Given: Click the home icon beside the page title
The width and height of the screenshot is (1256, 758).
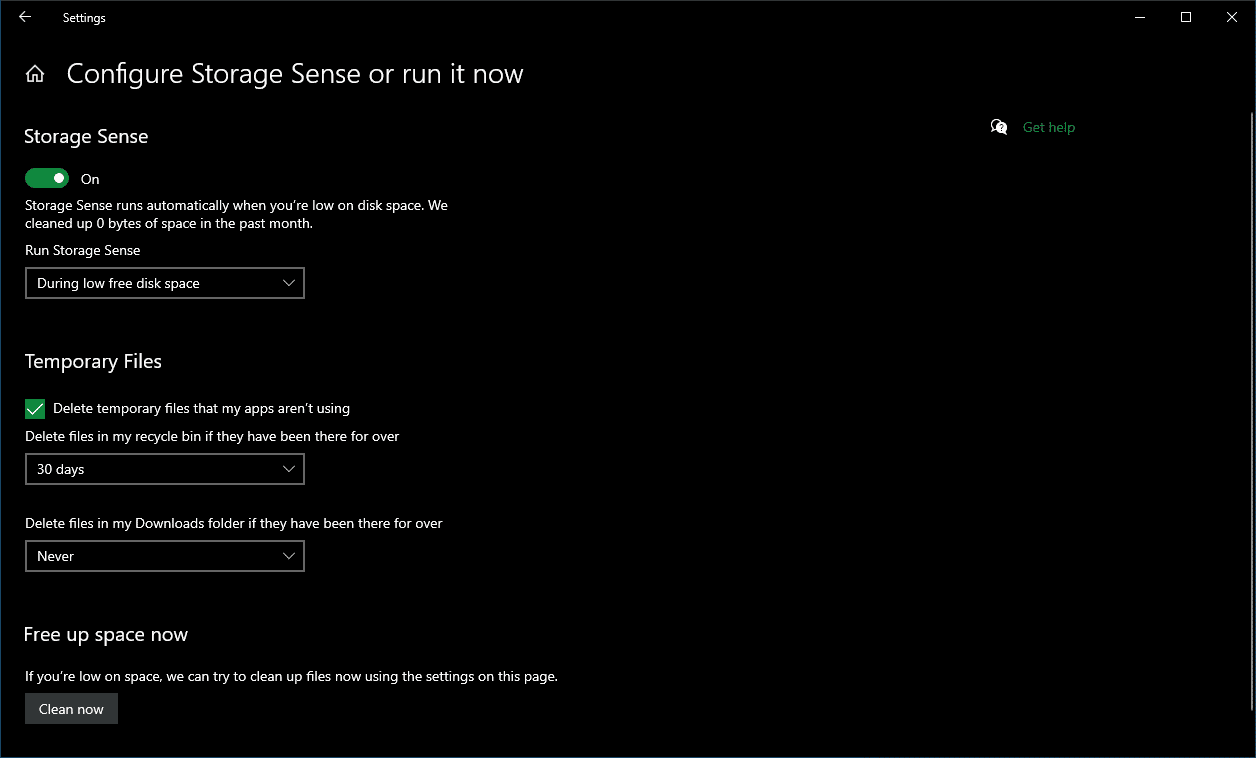Looking at the screenshot, I should pyautogui.click(x=35, y=73).
